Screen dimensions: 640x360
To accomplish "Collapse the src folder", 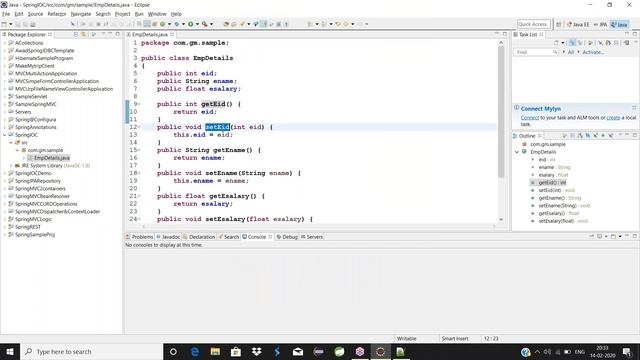I will tap(11, 142).
